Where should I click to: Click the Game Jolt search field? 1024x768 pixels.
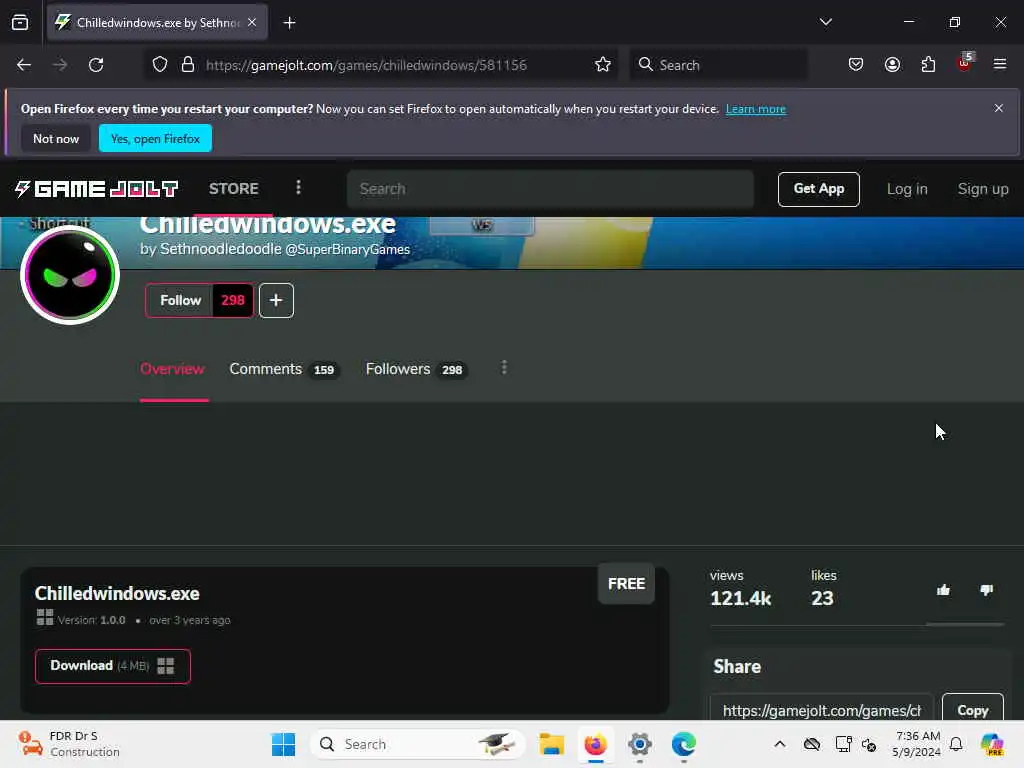pos(550,189)
